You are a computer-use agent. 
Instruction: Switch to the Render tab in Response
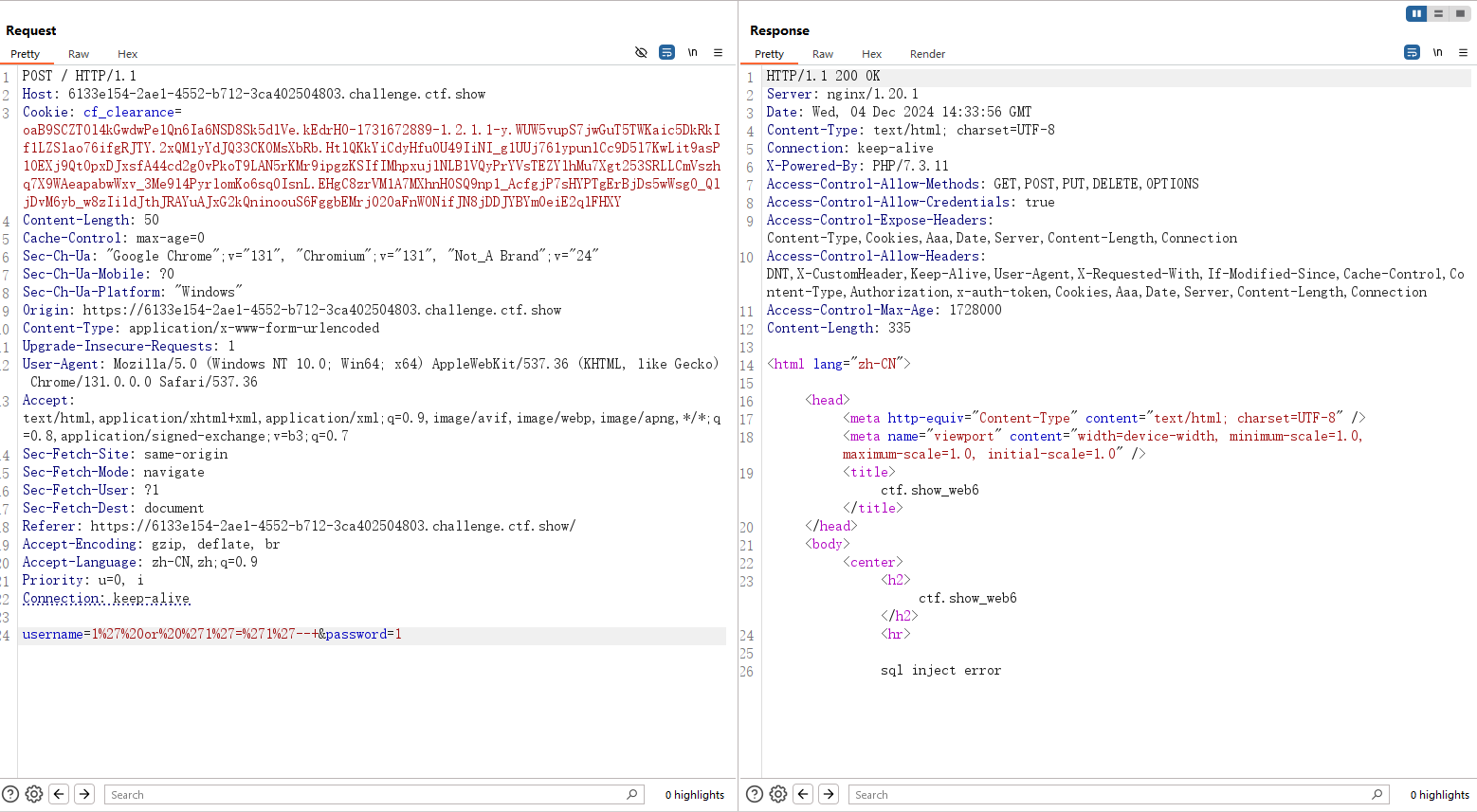pyautogui.click(x=927, y=54)
